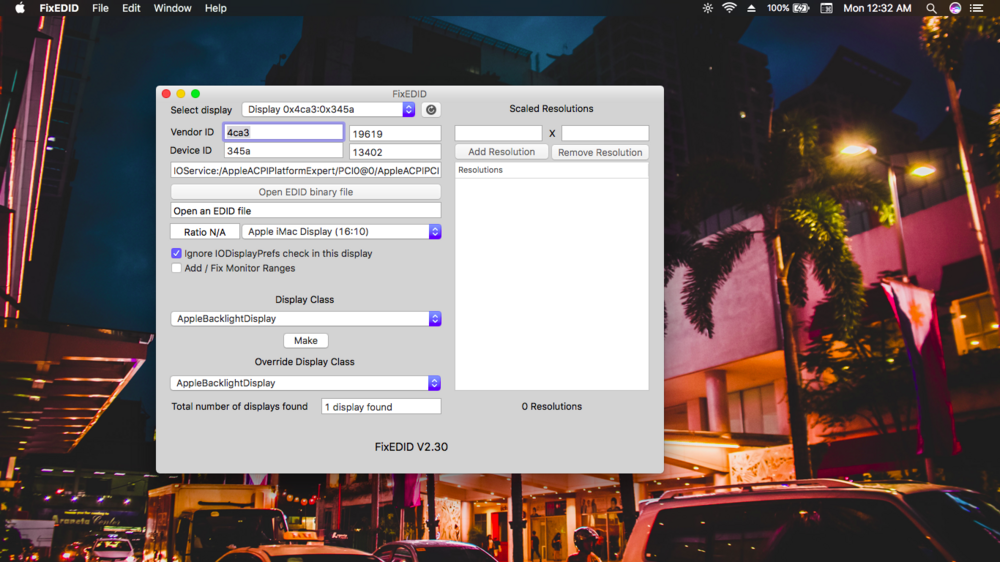The width and height of the screenshot is (1000, 562).
Task: Expand the Select display dropdown
Action: point(328,110)
